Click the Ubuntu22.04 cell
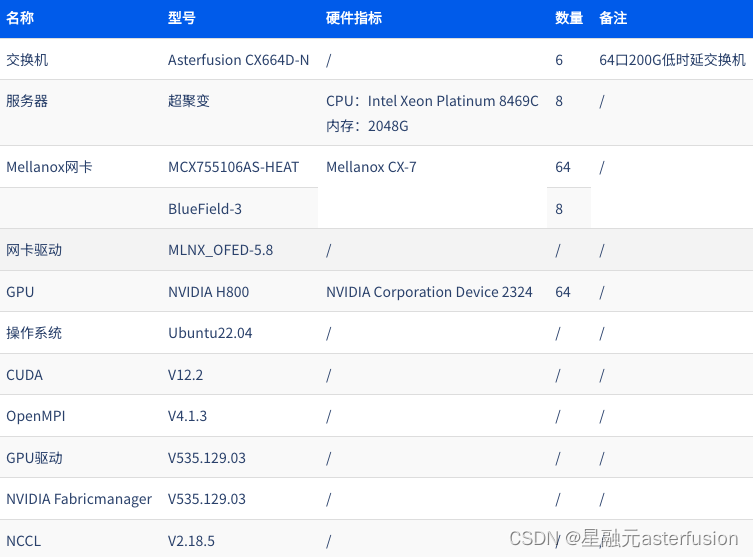Image resolution: width=753 pixels, height=557 pixels. tap(210, 333)
